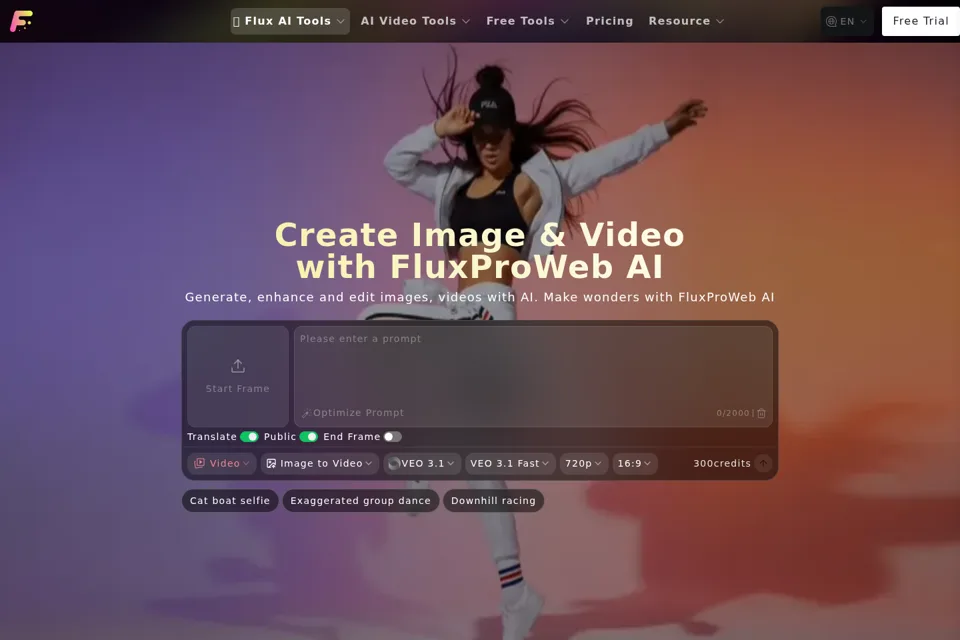Click the 300credits label
The image size is (960, 640).
(721, 464)
